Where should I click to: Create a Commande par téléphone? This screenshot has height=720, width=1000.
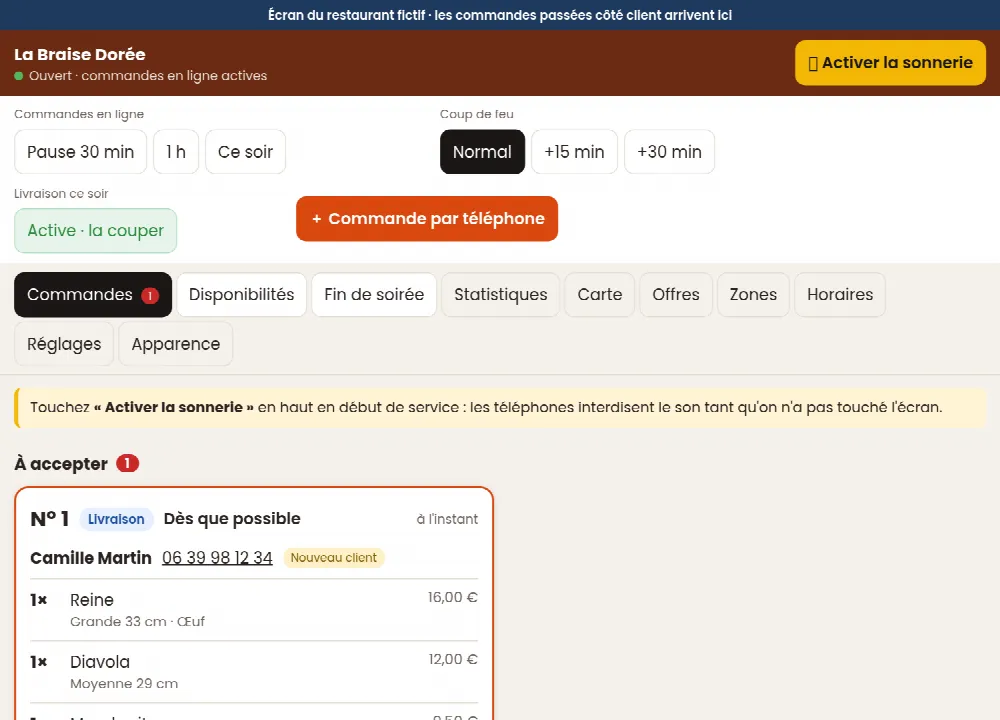427,219
